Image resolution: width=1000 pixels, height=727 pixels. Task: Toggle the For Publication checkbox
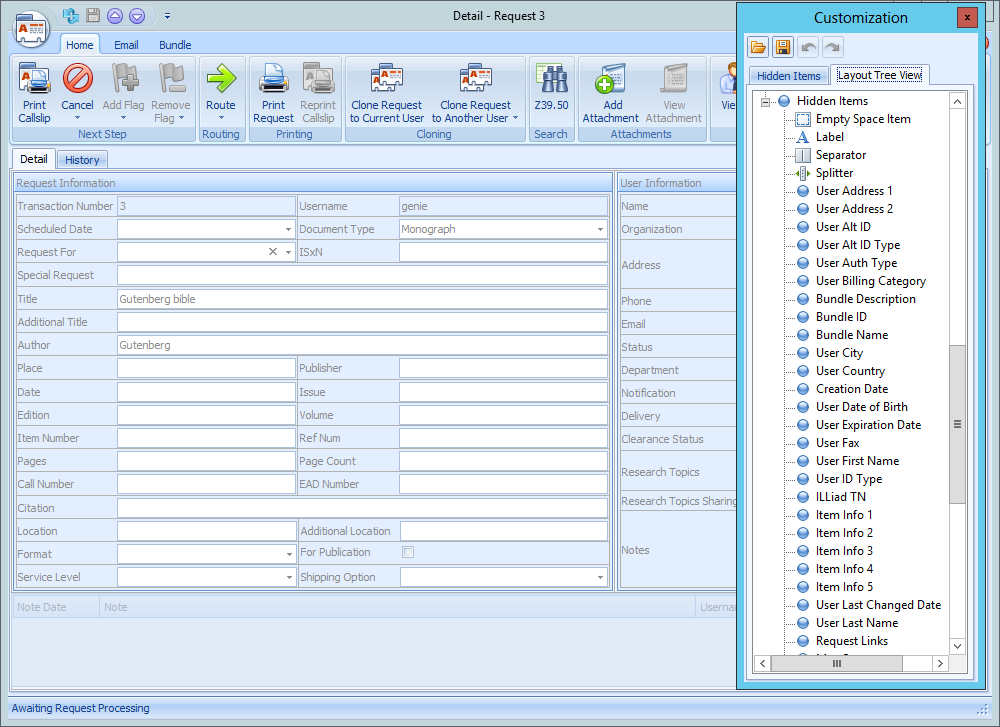click(408, 552)
